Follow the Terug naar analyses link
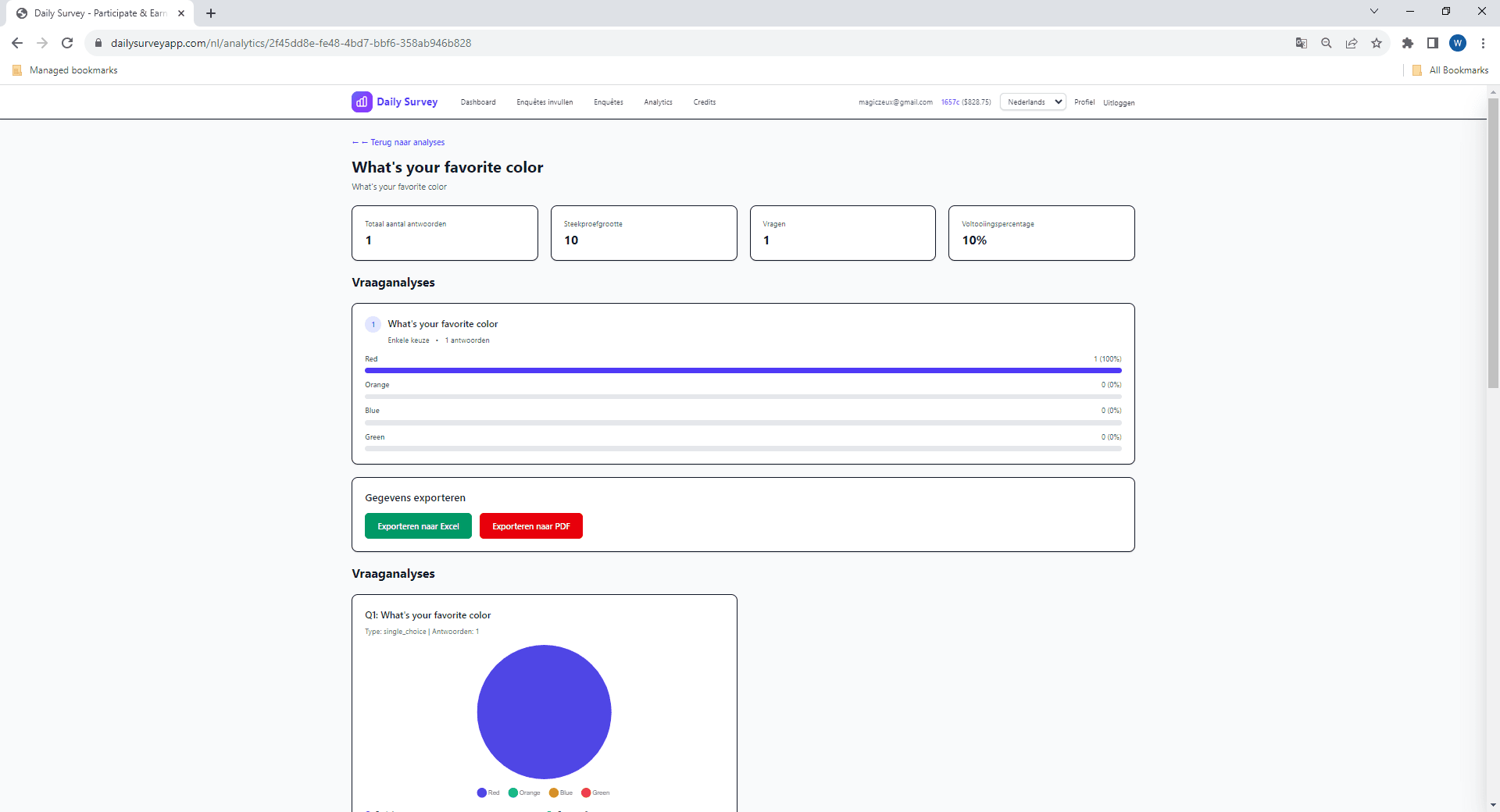The height and width of the screenshot is (812, 1500). pyautogui.click(x=407, y=142)
